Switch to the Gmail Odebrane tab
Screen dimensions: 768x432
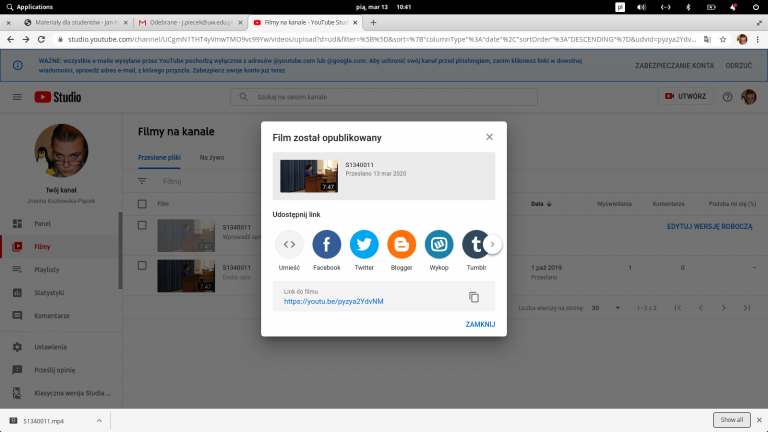coord(190,23)
